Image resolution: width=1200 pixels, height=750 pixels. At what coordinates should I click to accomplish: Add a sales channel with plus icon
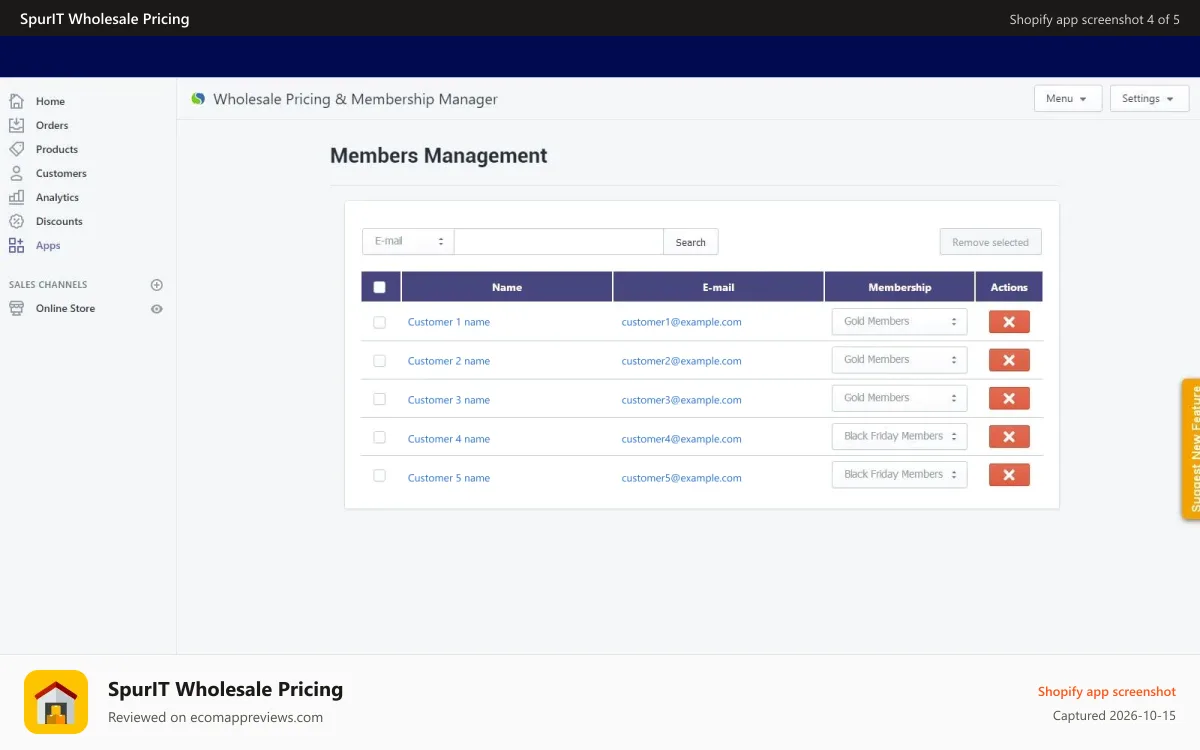pyautogui.click(x=156, y=285)
